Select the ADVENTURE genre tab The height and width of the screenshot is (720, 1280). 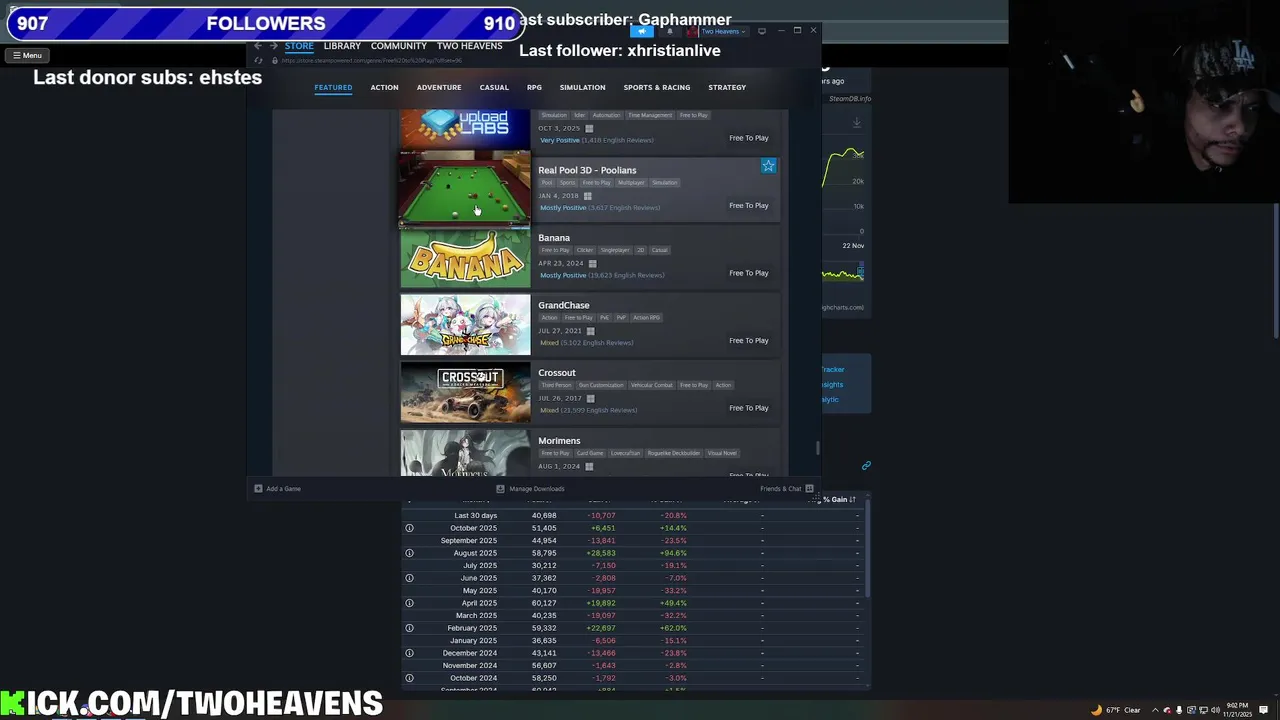coord(439,87)
